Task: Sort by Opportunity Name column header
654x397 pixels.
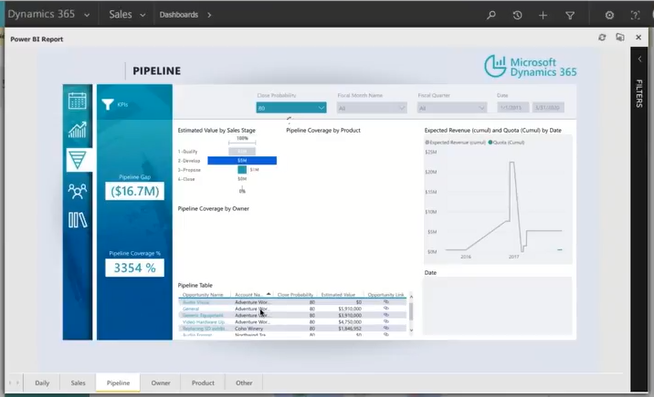Action: (x=203, y=294)
